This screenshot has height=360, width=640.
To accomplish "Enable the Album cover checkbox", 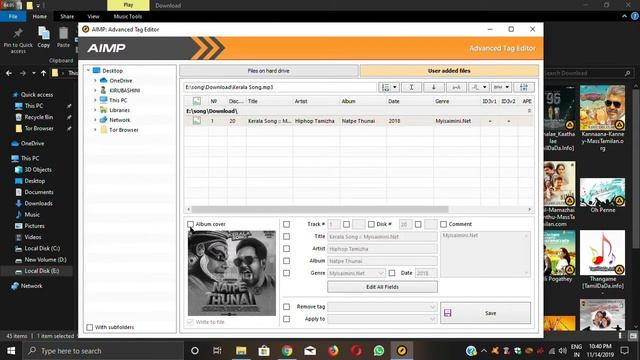I will [x=191, y=224].
